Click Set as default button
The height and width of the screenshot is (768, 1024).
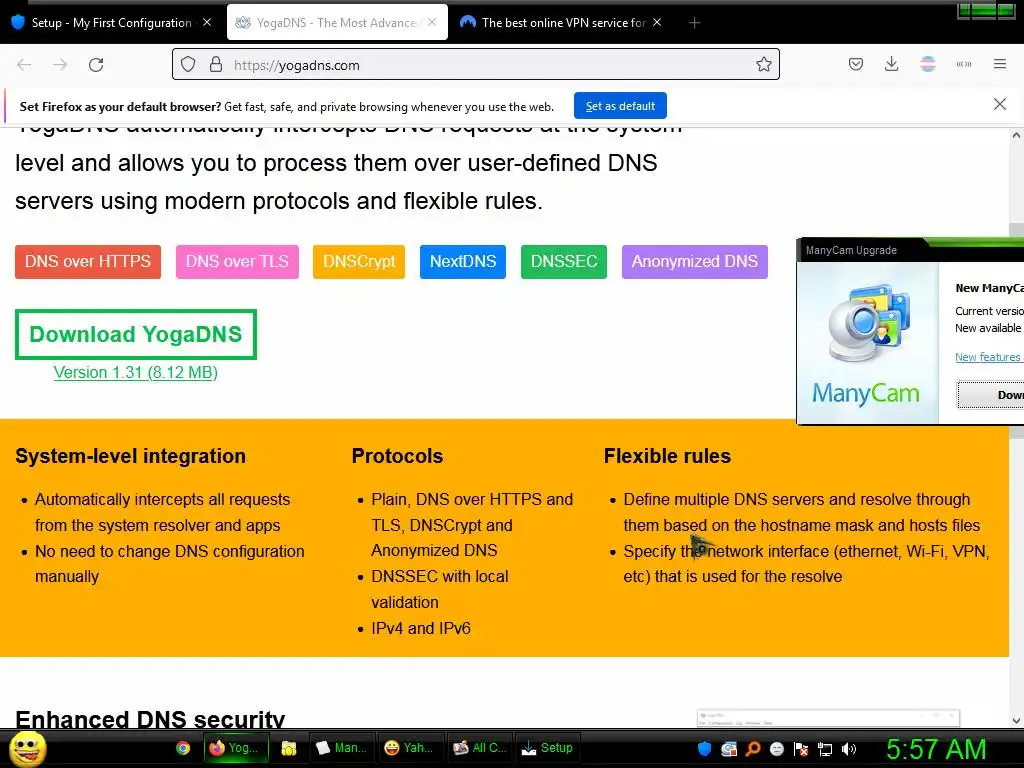click(x=620, y=106)
